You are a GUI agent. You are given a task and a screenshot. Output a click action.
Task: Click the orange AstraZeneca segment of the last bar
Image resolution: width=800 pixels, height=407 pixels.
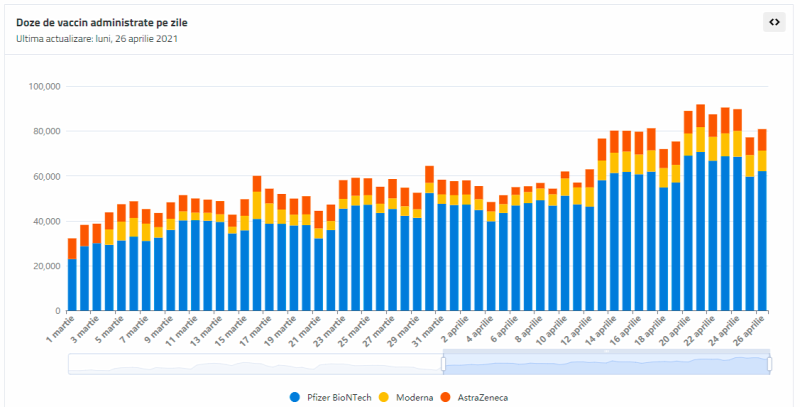point(762,140)
